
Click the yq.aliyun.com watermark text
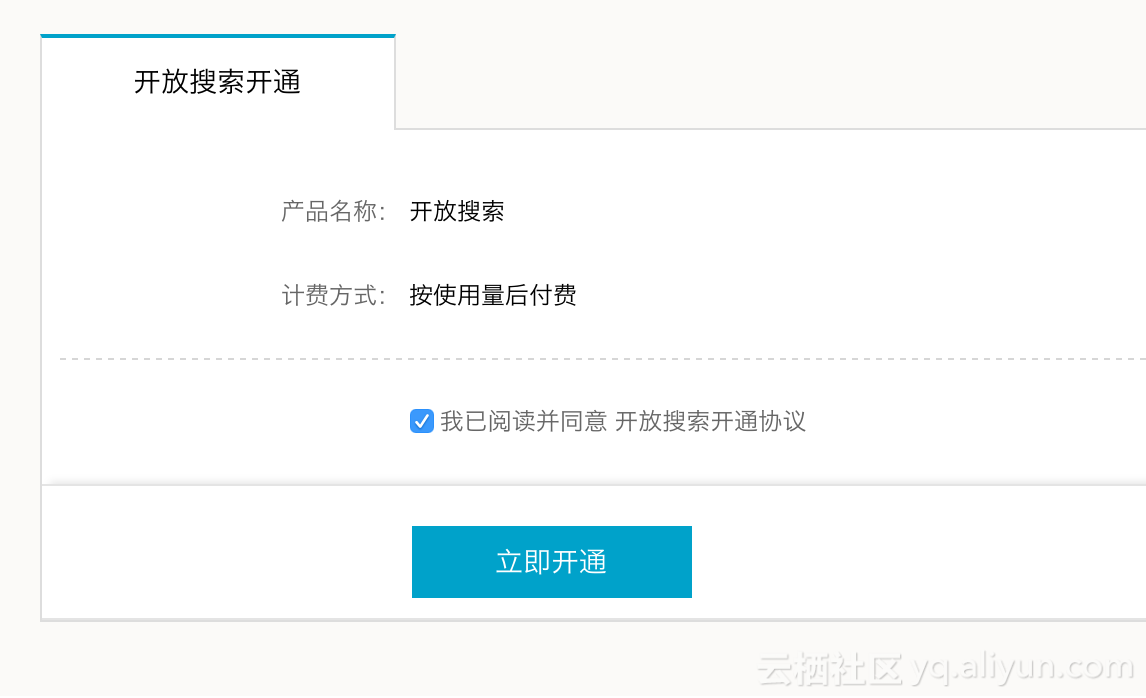point(1023,668)
